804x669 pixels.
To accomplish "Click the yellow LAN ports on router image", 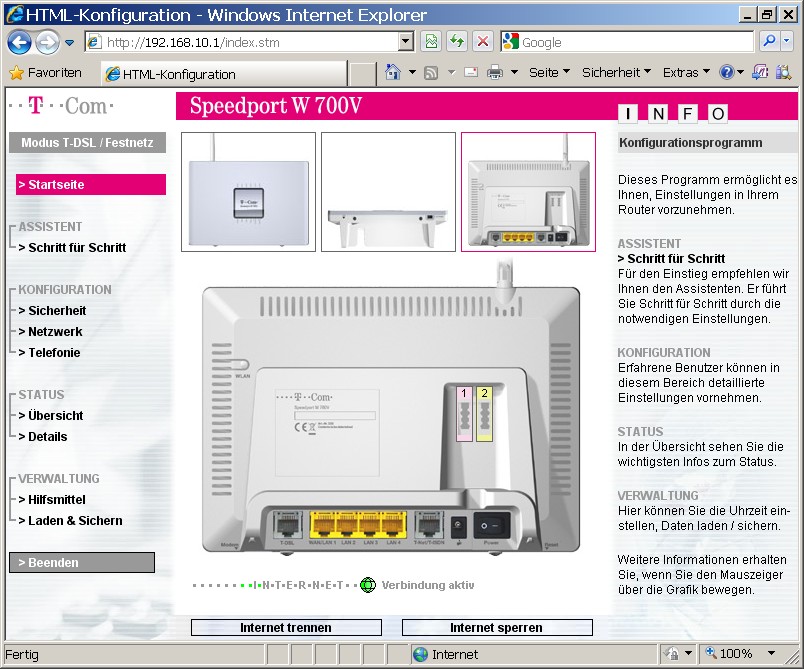I will (358, 524).
